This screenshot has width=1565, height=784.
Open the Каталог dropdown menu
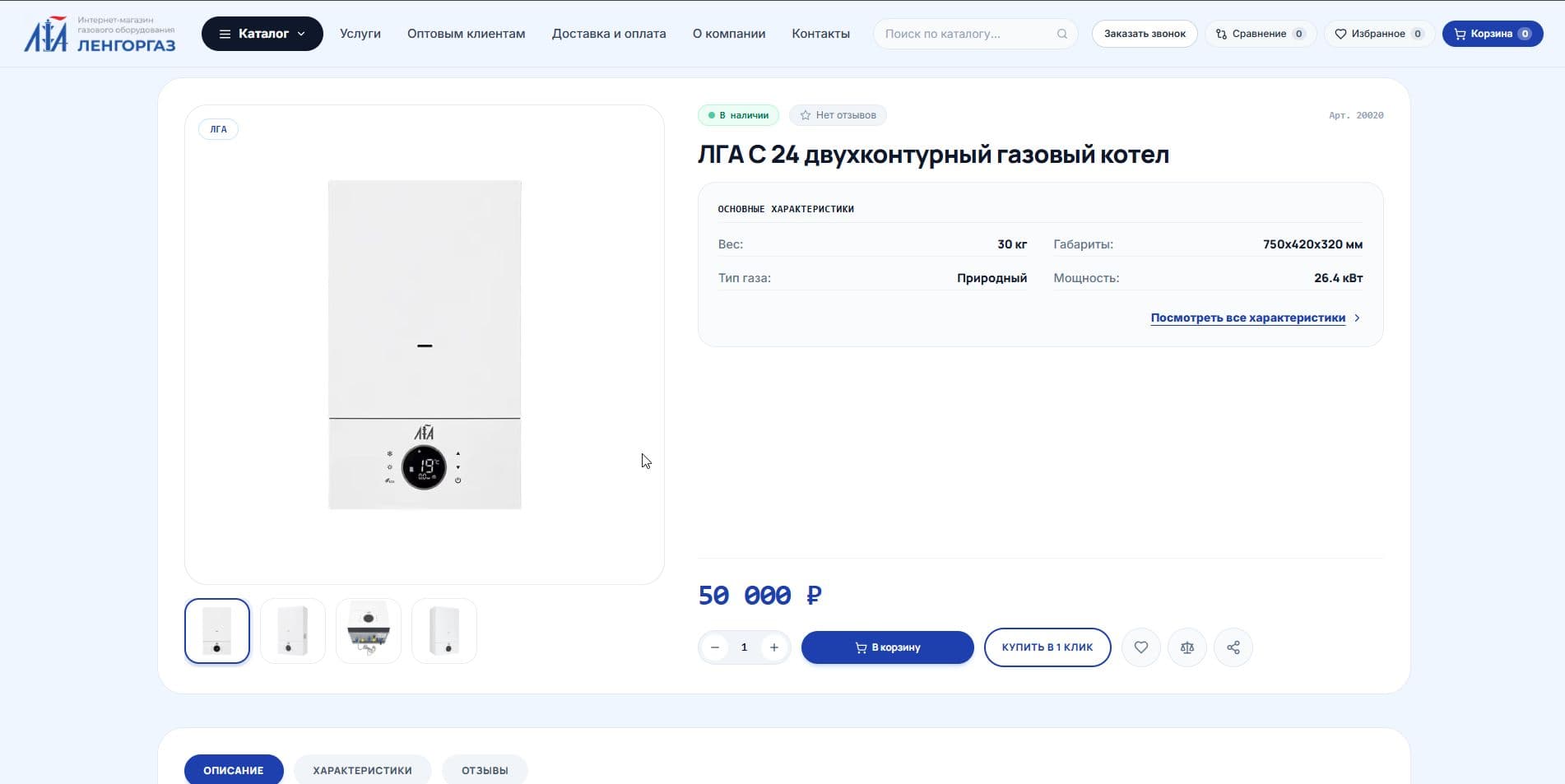click(x=262, y=34)
